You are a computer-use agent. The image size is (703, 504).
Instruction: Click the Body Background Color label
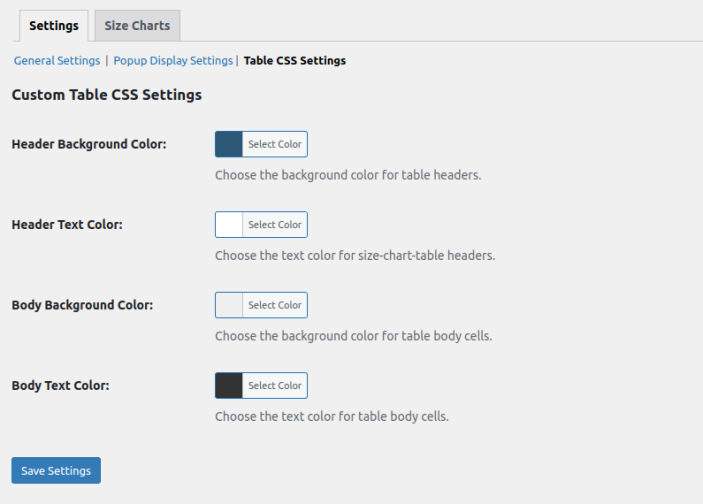coord(82,305)
